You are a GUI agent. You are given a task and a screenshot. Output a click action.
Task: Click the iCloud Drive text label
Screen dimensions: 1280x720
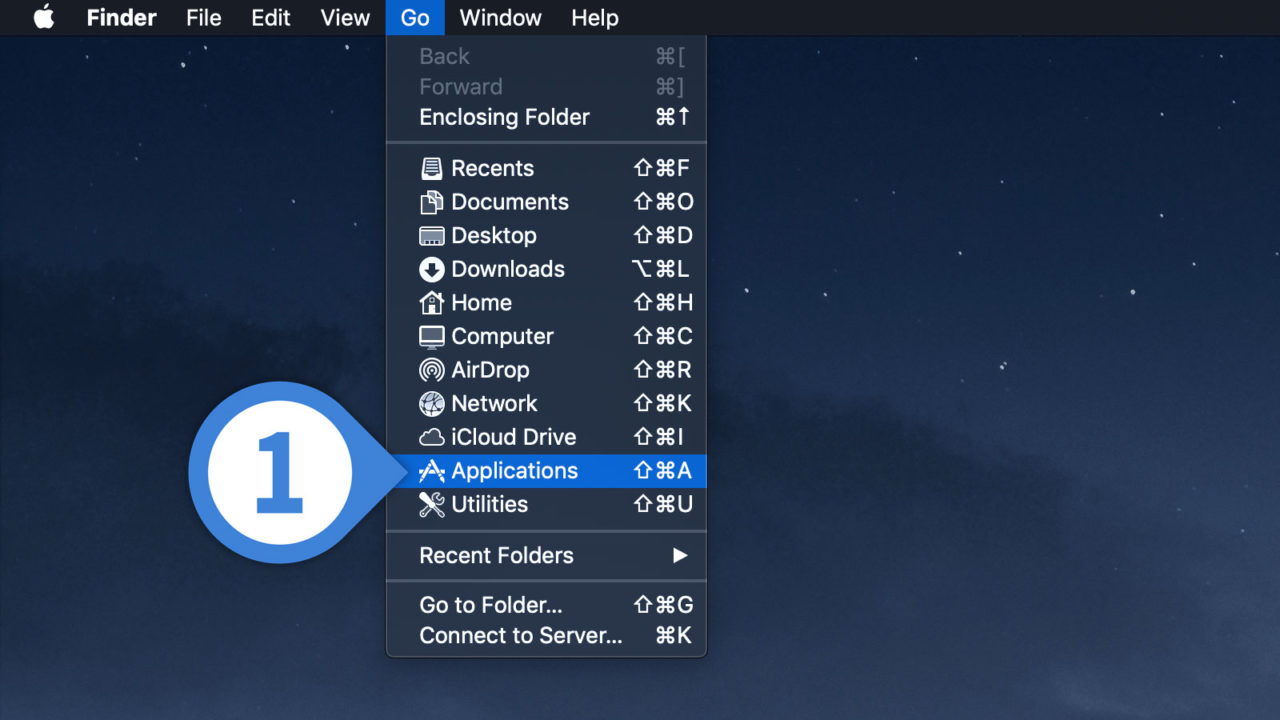click(x=514, y=437)
